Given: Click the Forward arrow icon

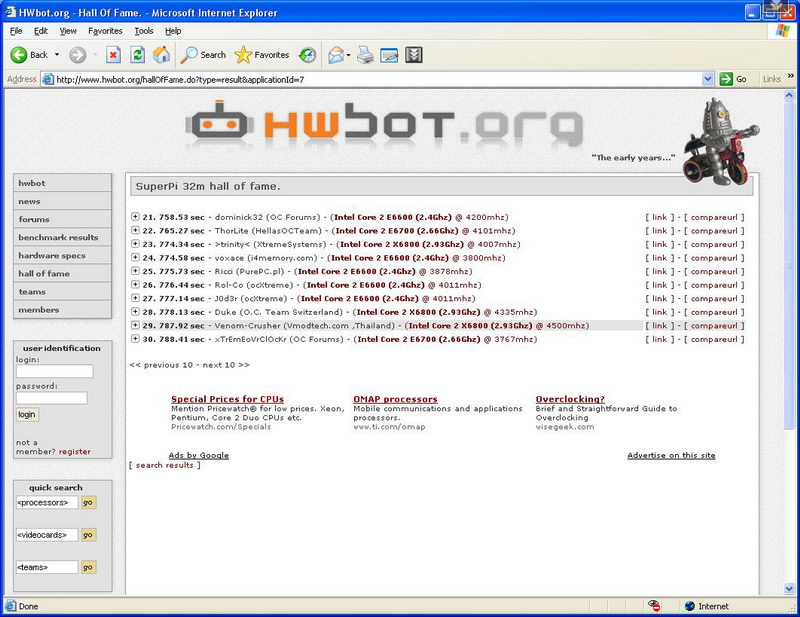Looking at the screenshot, I should pos(78,55).
